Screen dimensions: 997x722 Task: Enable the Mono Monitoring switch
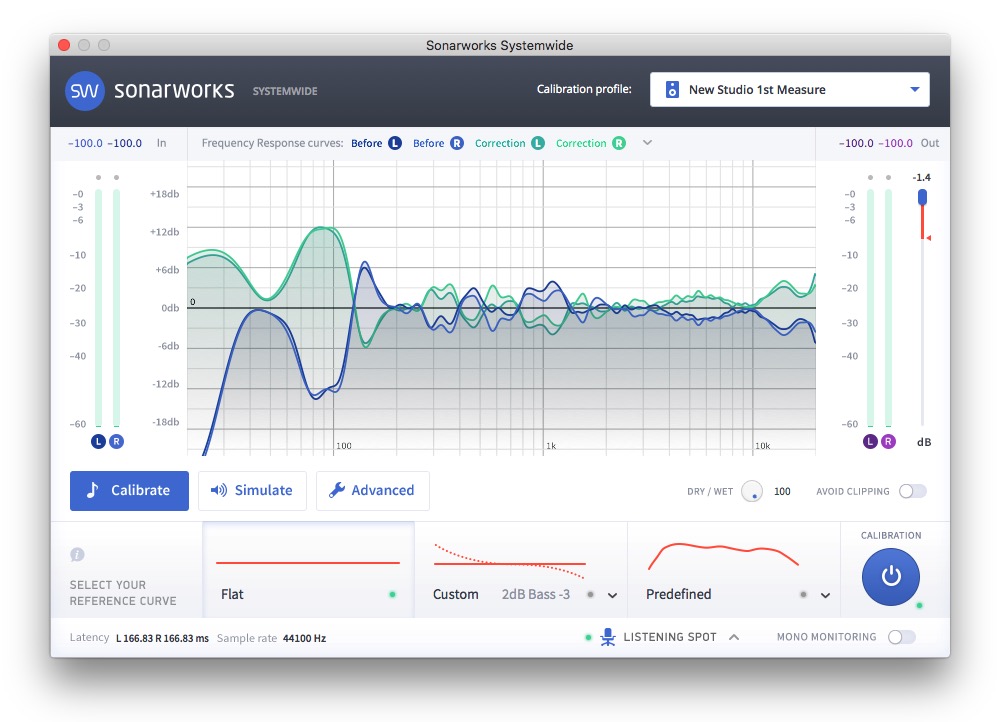click(x=902, y=637)
